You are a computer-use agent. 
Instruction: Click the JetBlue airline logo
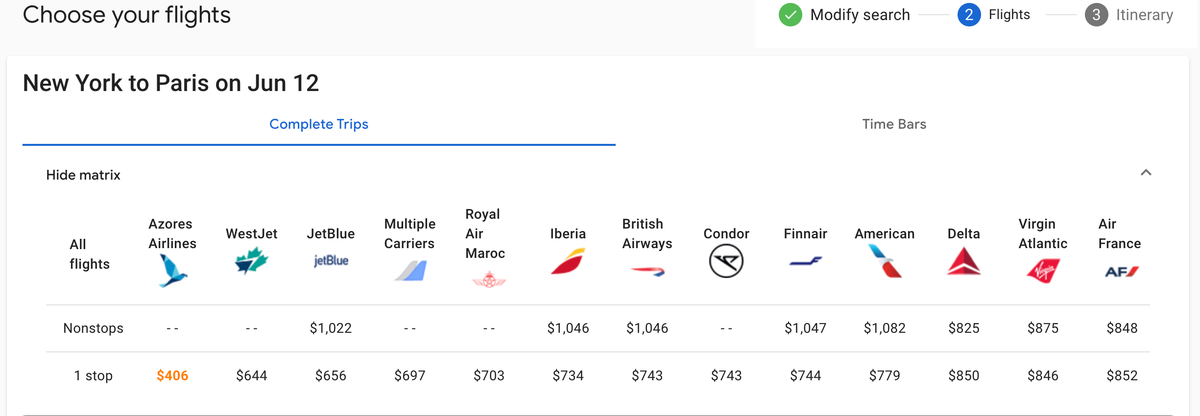330,260
